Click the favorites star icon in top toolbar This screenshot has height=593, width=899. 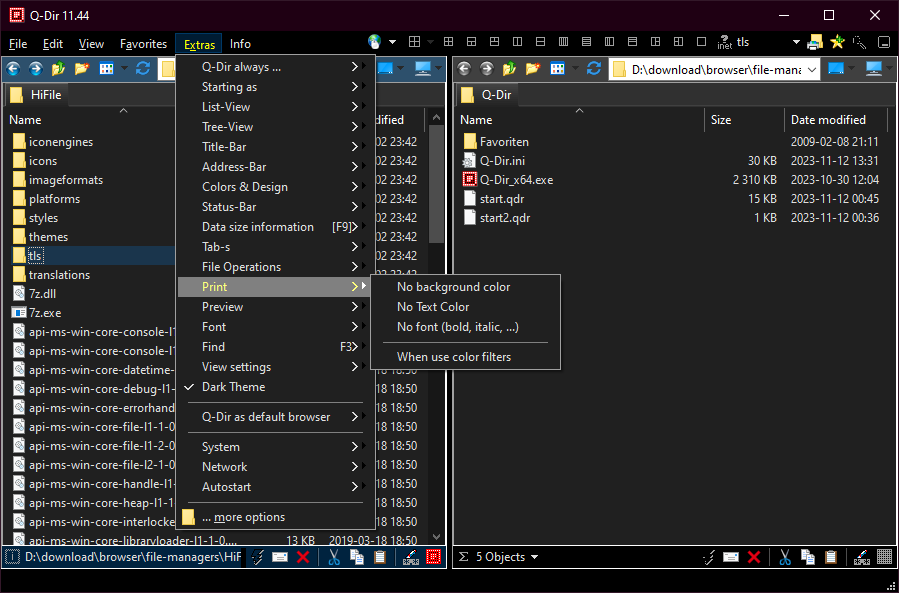point(837,43)
